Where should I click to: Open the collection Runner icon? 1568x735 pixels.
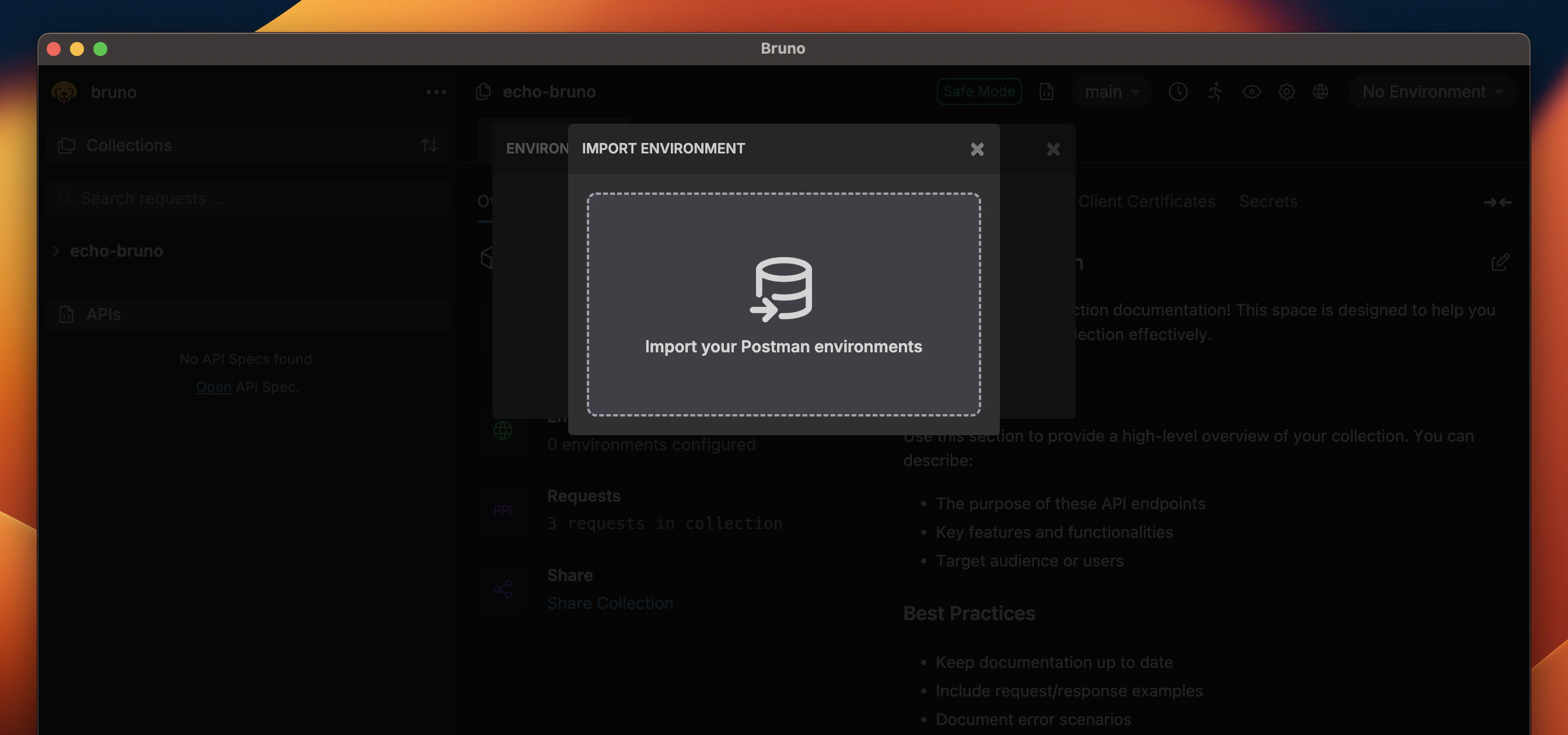pos(1215,91)
